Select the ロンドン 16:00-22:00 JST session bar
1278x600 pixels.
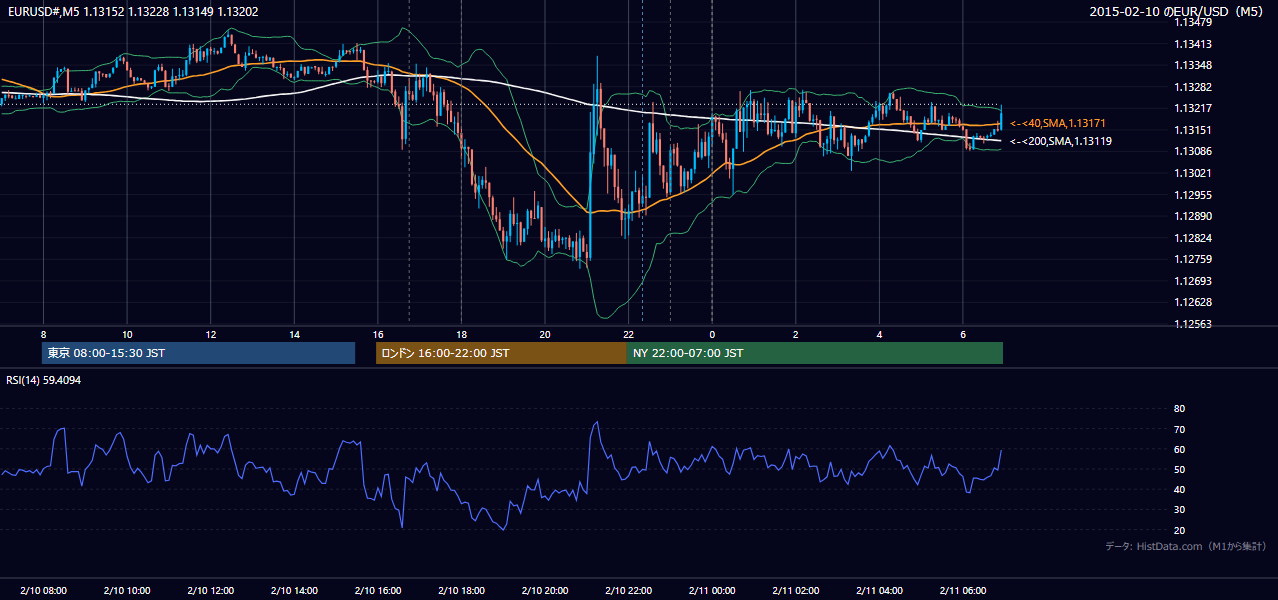point(501,353)
